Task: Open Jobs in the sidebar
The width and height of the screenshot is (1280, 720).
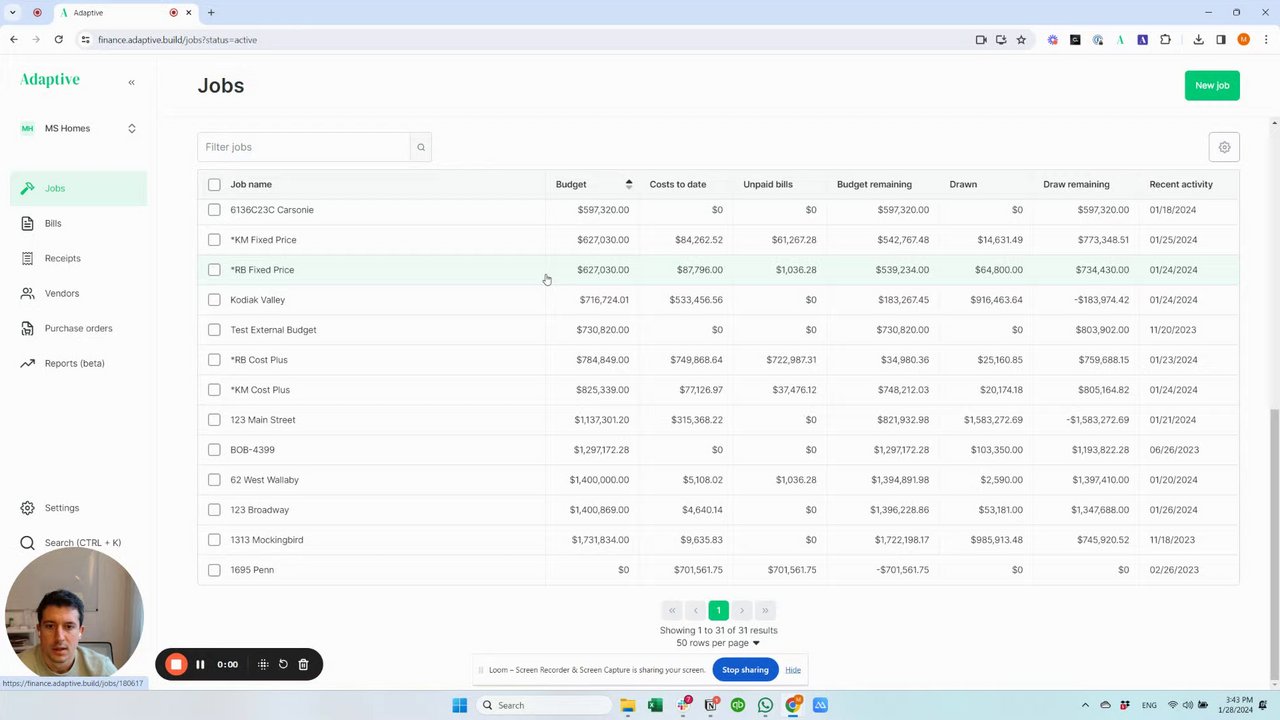Action: [x=79, y=188]
